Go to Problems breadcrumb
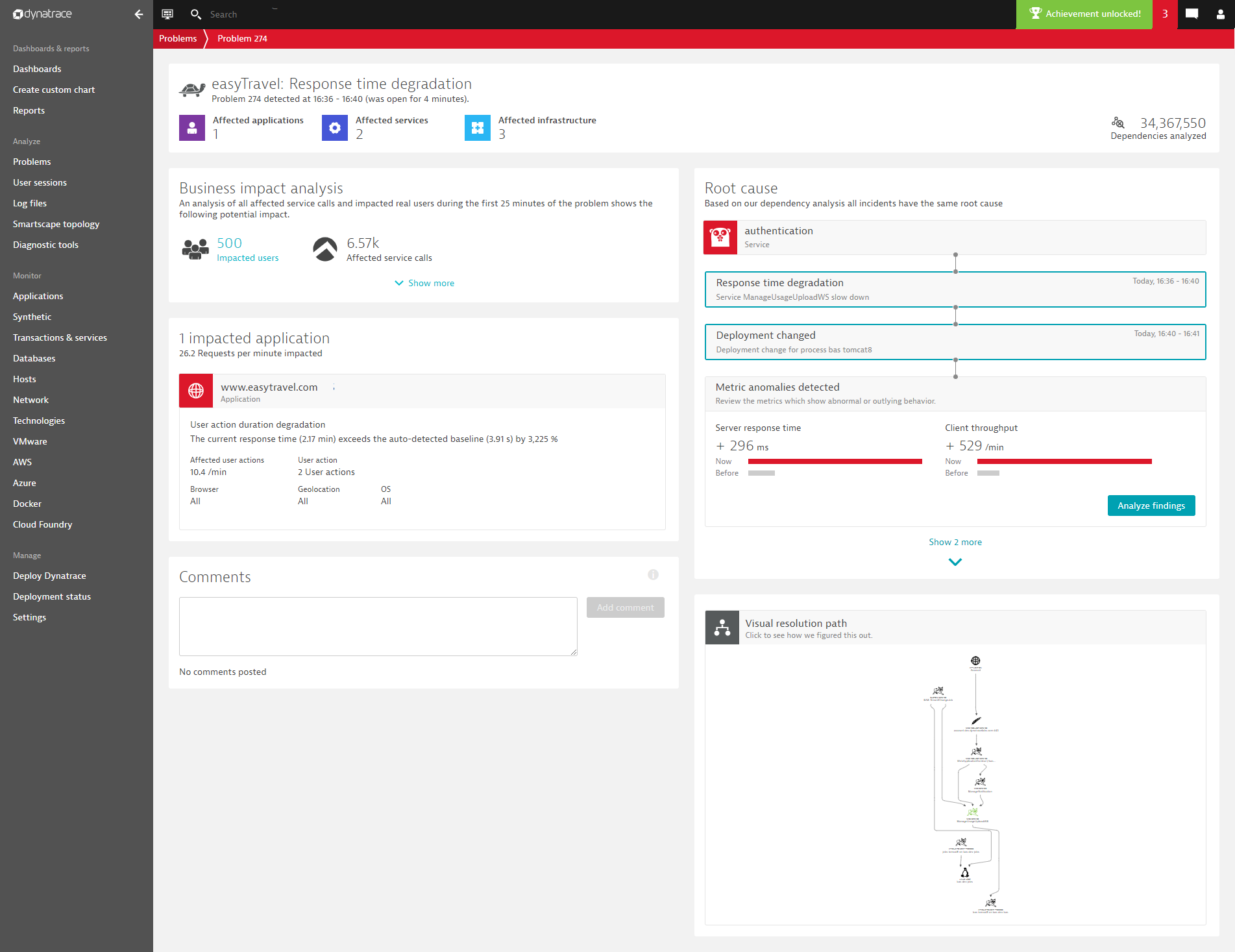This screenshot has height=952, width=1235. 178,38
